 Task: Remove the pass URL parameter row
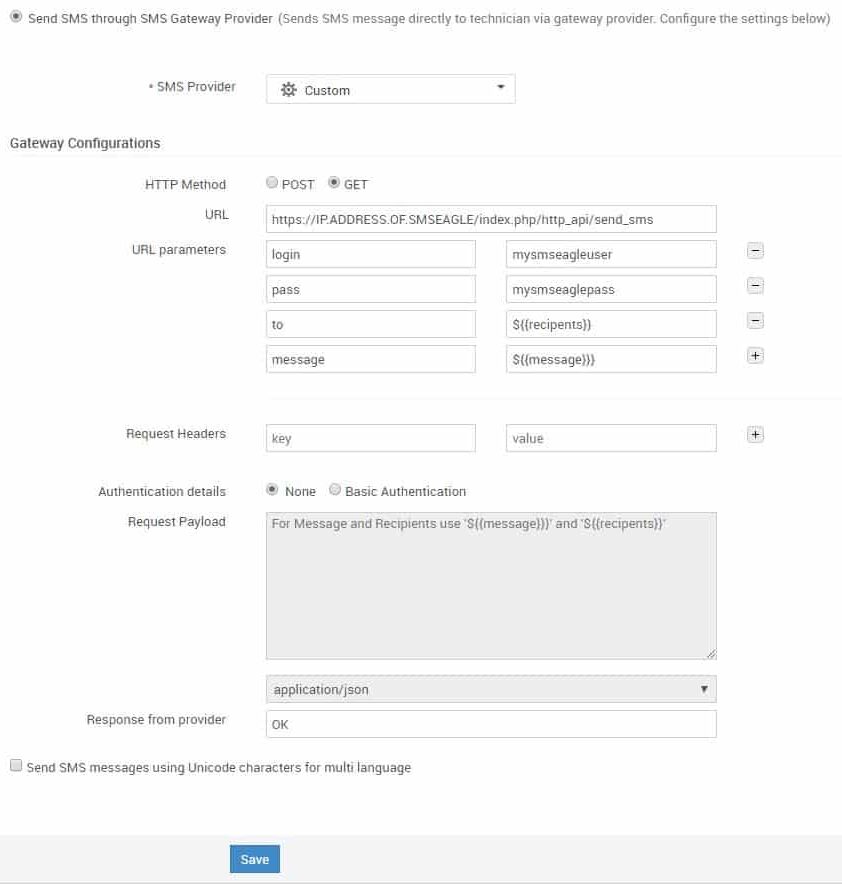(x=755, y=286)
